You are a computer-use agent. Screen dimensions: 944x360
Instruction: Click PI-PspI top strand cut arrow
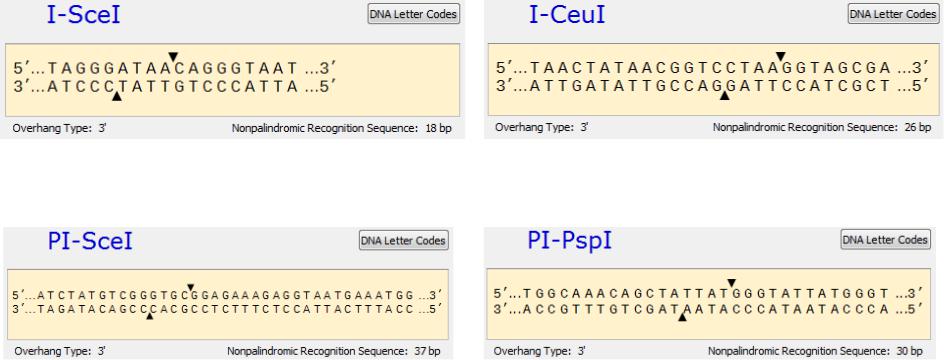tap(731, 283)
